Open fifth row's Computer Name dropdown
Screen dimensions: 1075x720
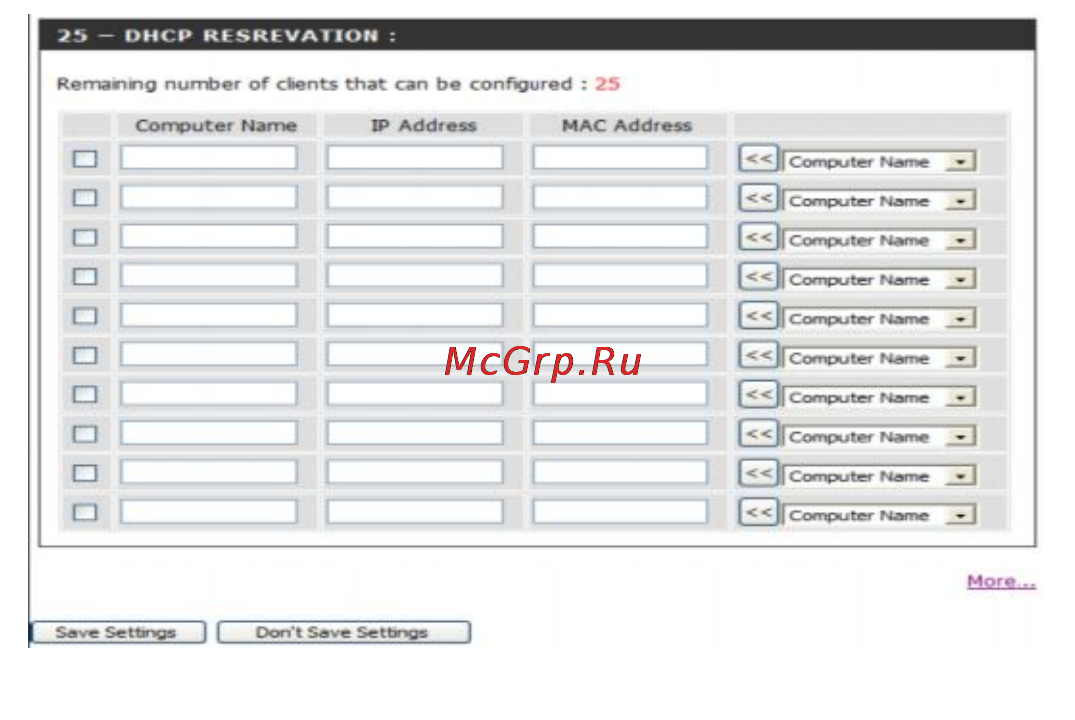click(x=880, y=319)
